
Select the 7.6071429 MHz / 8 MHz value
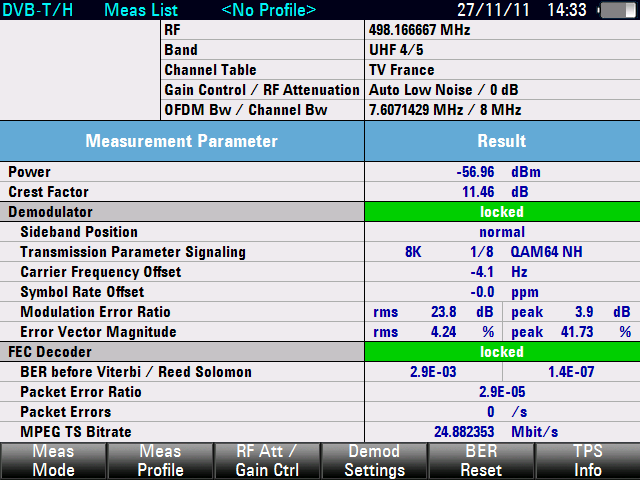click(445, 110)
